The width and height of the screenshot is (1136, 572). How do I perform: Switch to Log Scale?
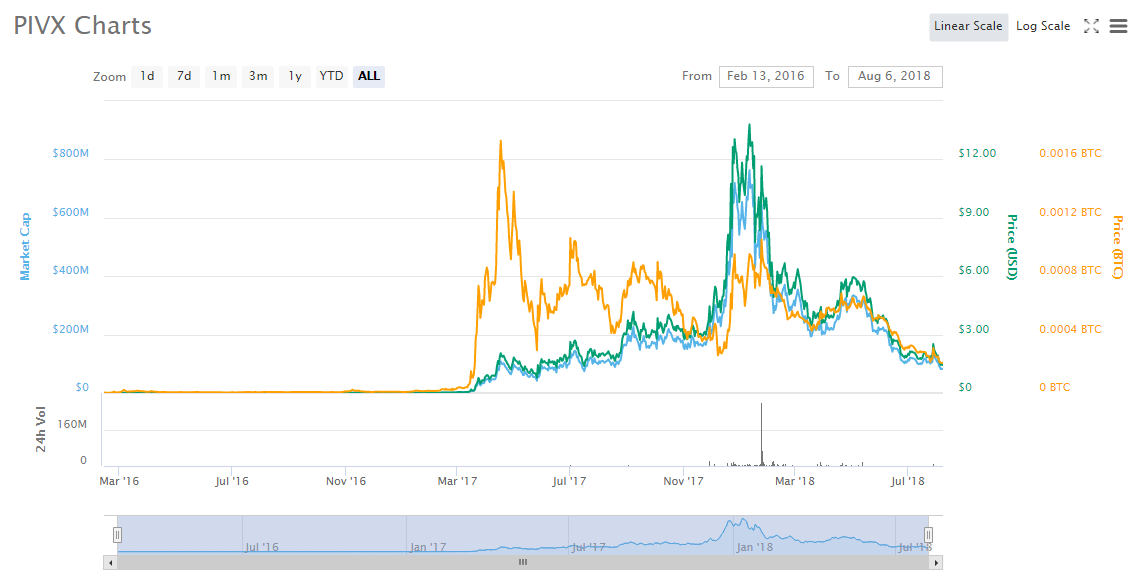pyautogui.click(x=1043, y=26)
